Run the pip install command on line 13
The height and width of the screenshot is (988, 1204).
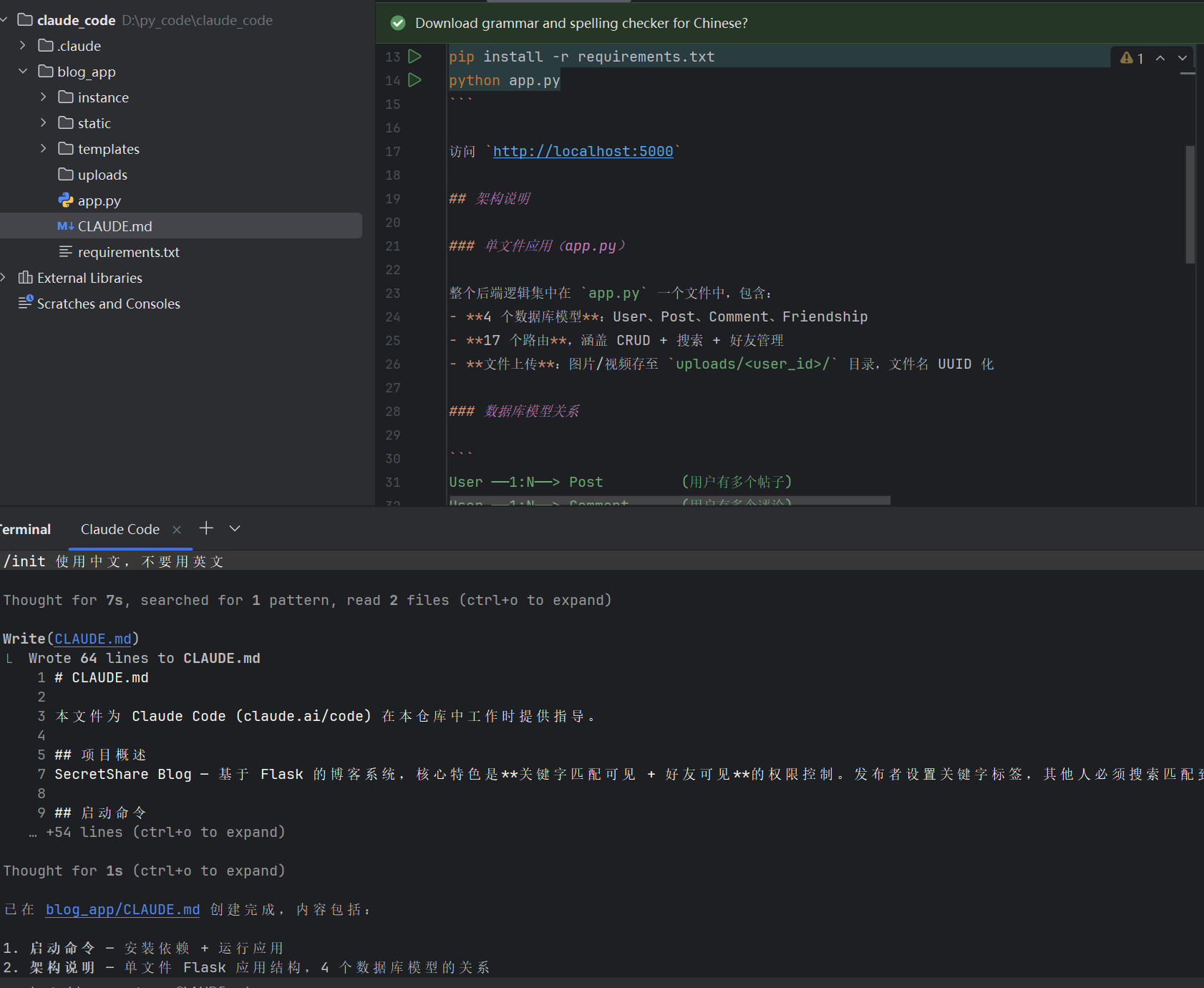point(414,56)
